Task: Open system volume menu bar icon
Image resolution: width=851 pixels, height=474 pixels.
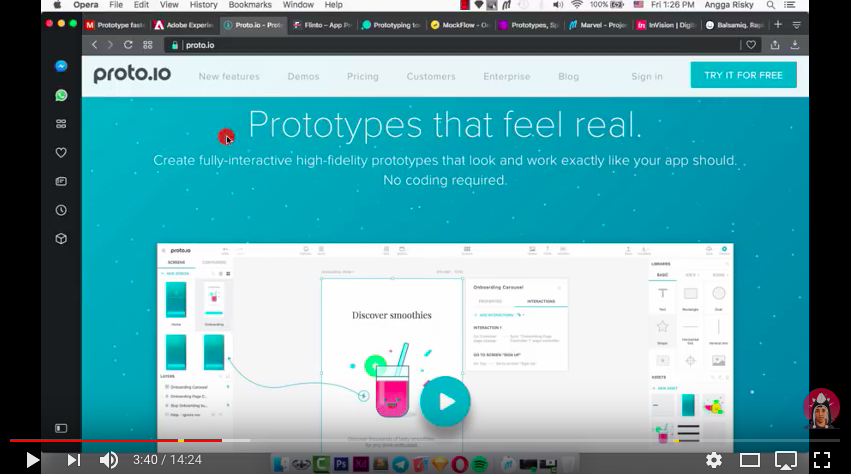Action: click(558, 5)
